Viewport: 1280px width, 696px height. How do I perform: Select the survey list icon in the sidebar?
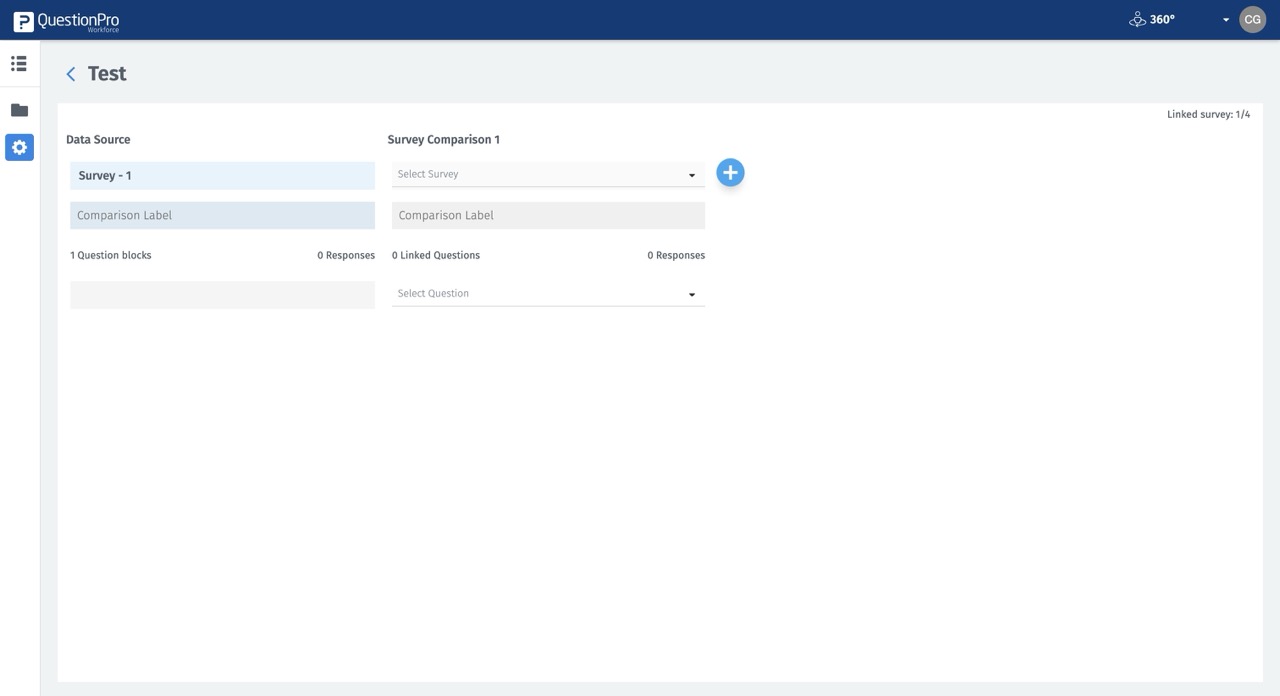click(x=18, y=63)
